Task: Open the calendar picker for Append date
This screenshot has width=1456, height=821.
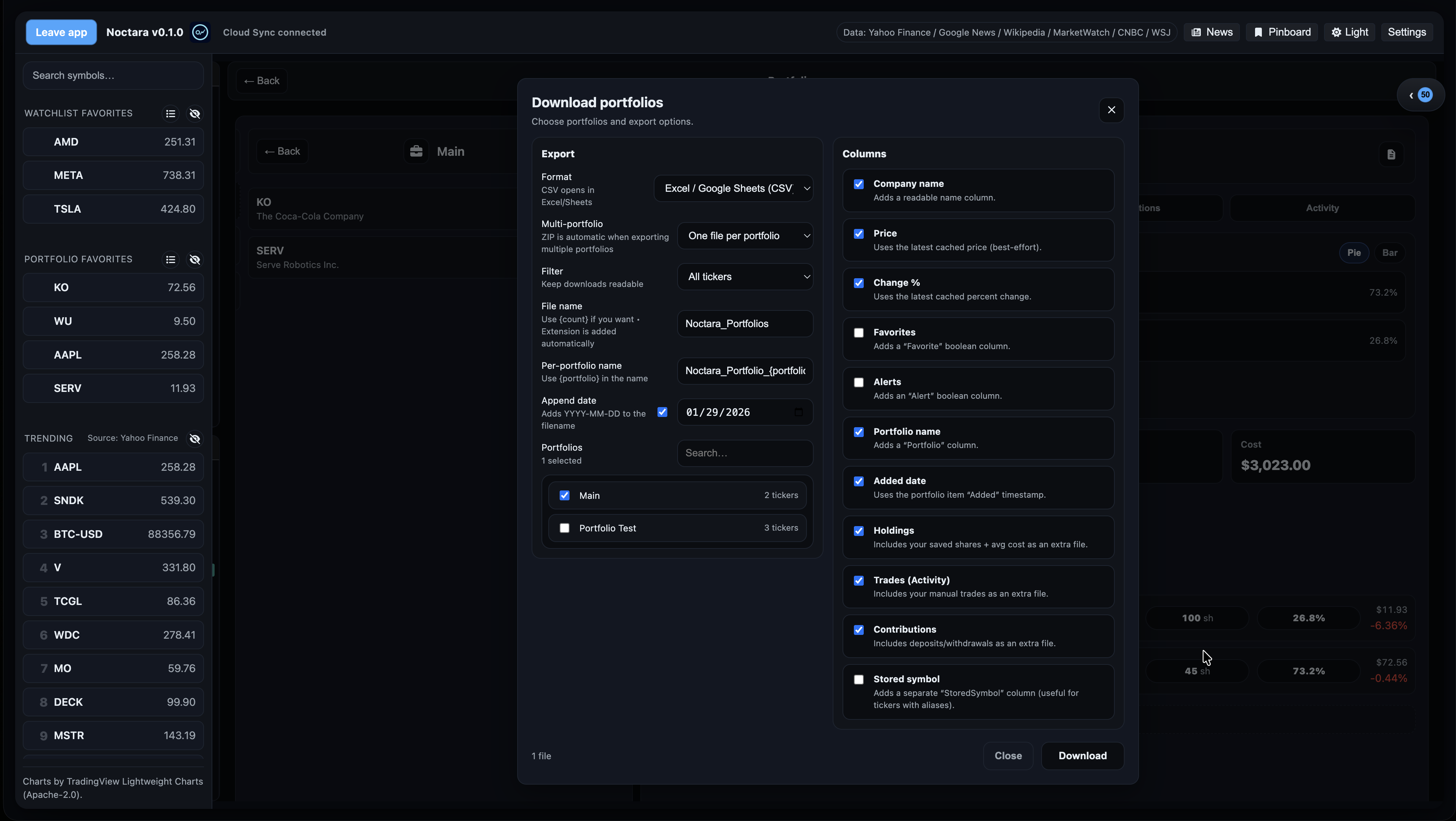Action: coord(797,412)
